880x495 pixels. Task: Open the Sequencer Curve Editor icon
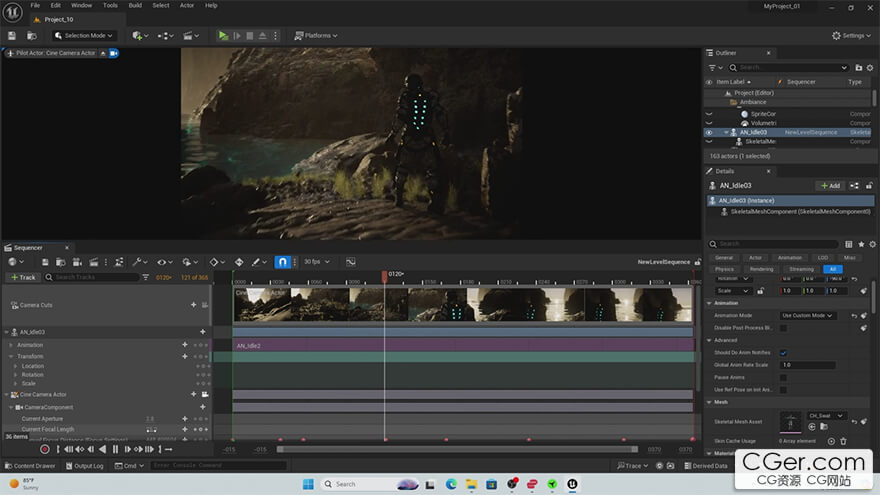(x=351, y=262)
